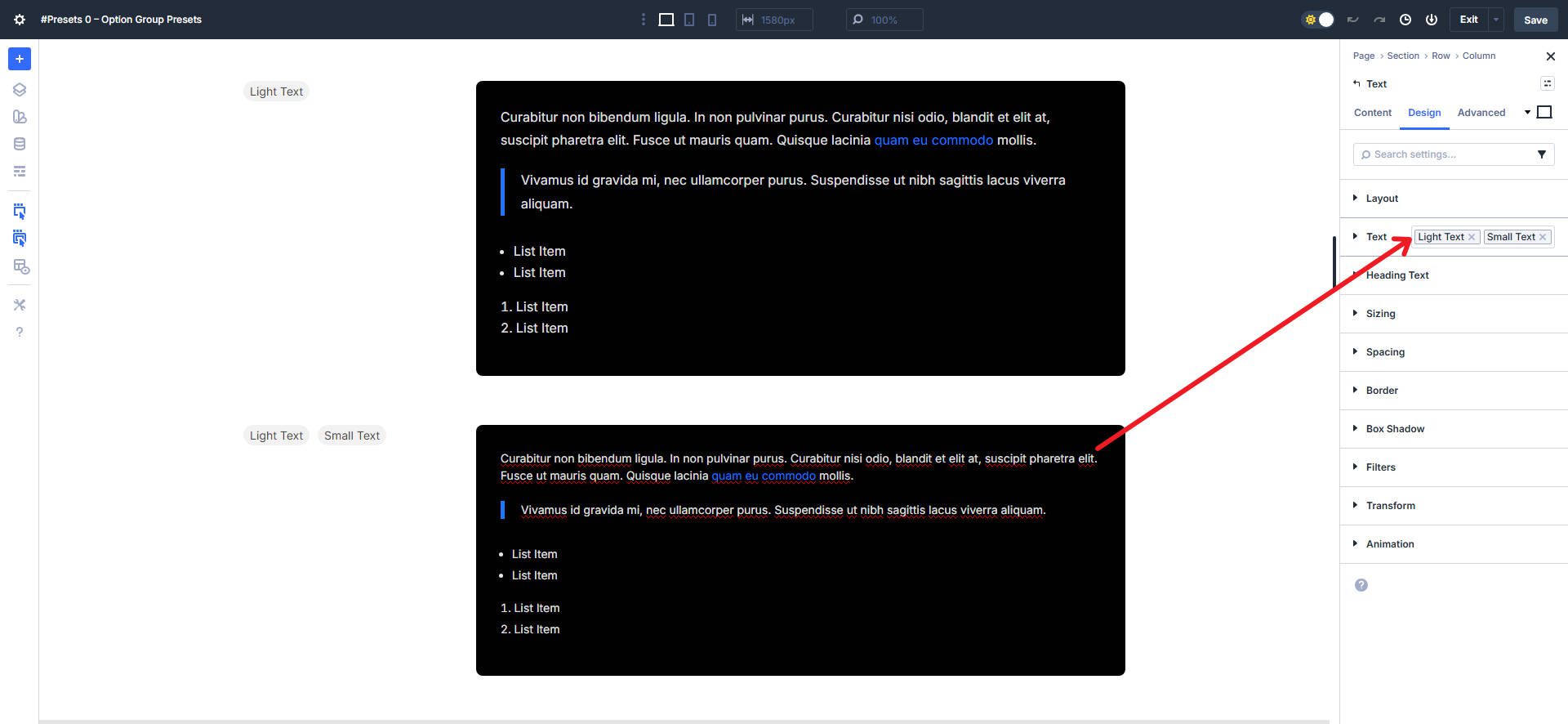Image resolution: width=1568 pixels, height=724 pixels.
Task: Open the history clock icon
Action: (x=1405, y=20)
